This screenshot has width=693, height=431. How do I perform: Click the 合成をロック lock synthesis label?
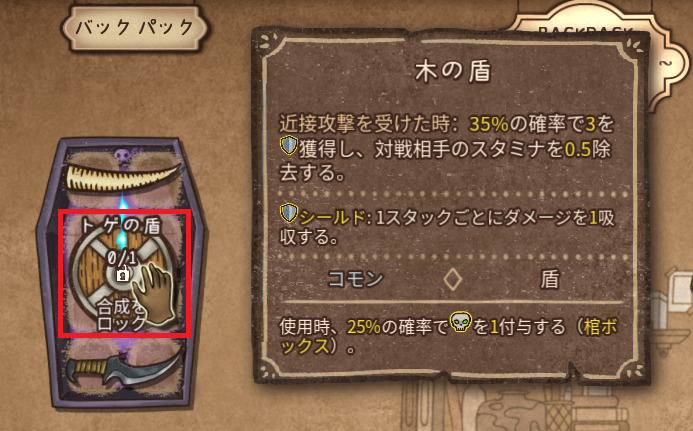[120, 314]
